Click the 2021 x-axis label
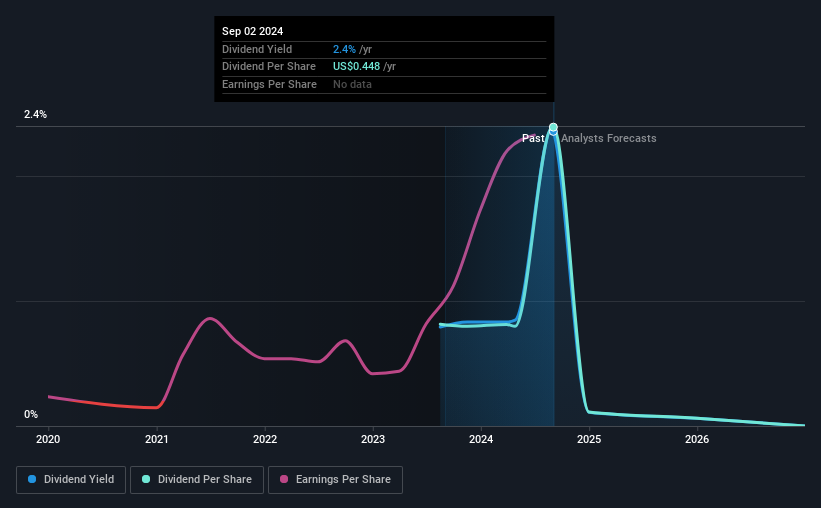The width and height of the screenshot is (821, 508). (157, 439)
